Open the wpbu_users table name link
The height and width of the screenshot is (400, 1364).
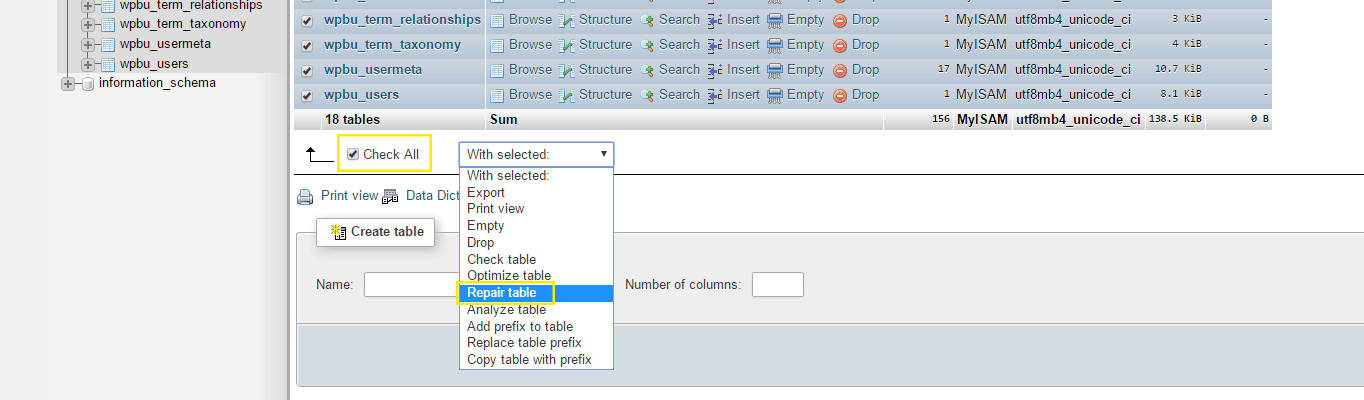pyautogui.click(x=361, y=95)
